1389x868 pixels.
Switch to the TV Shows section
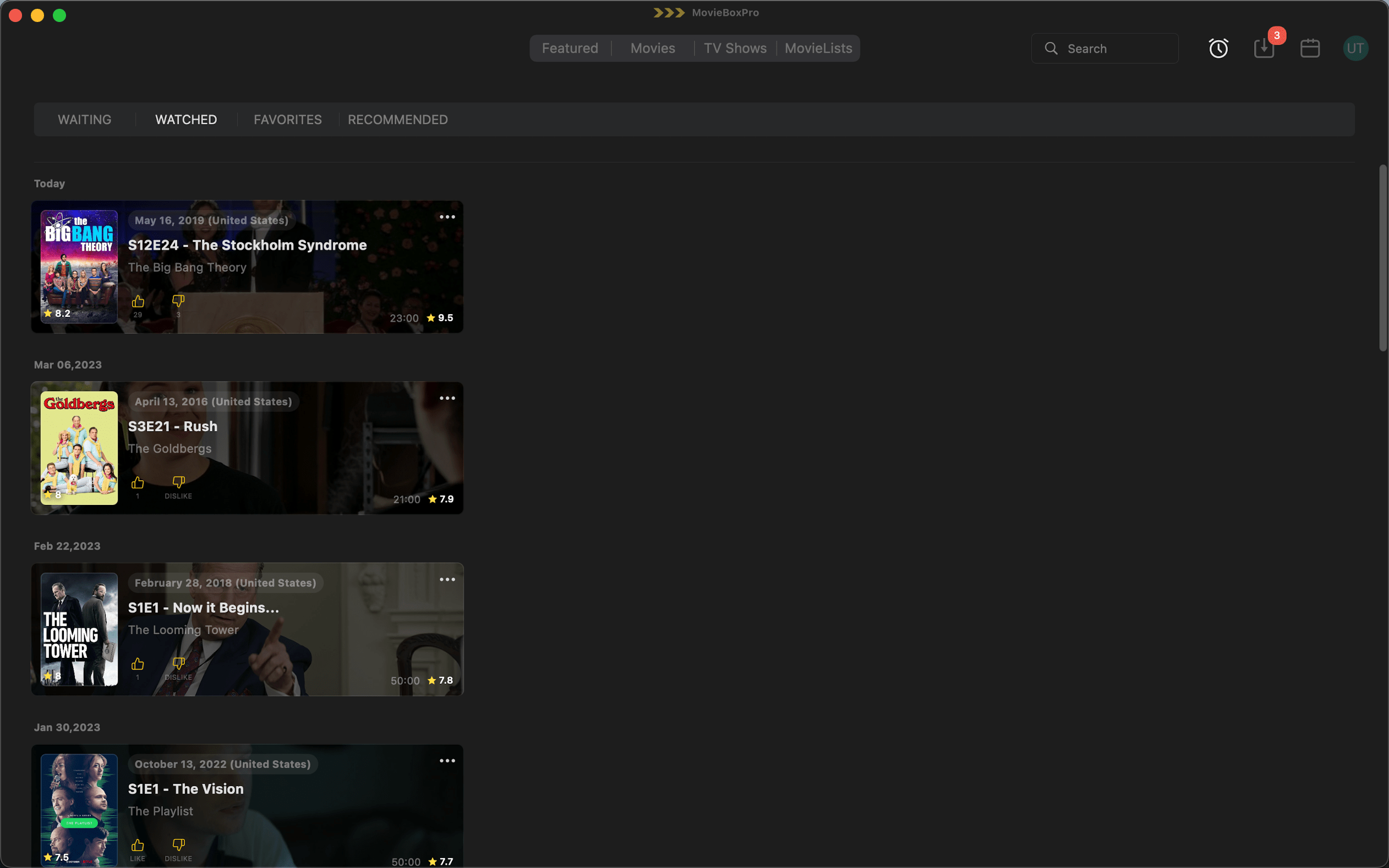tap(735, 48)
